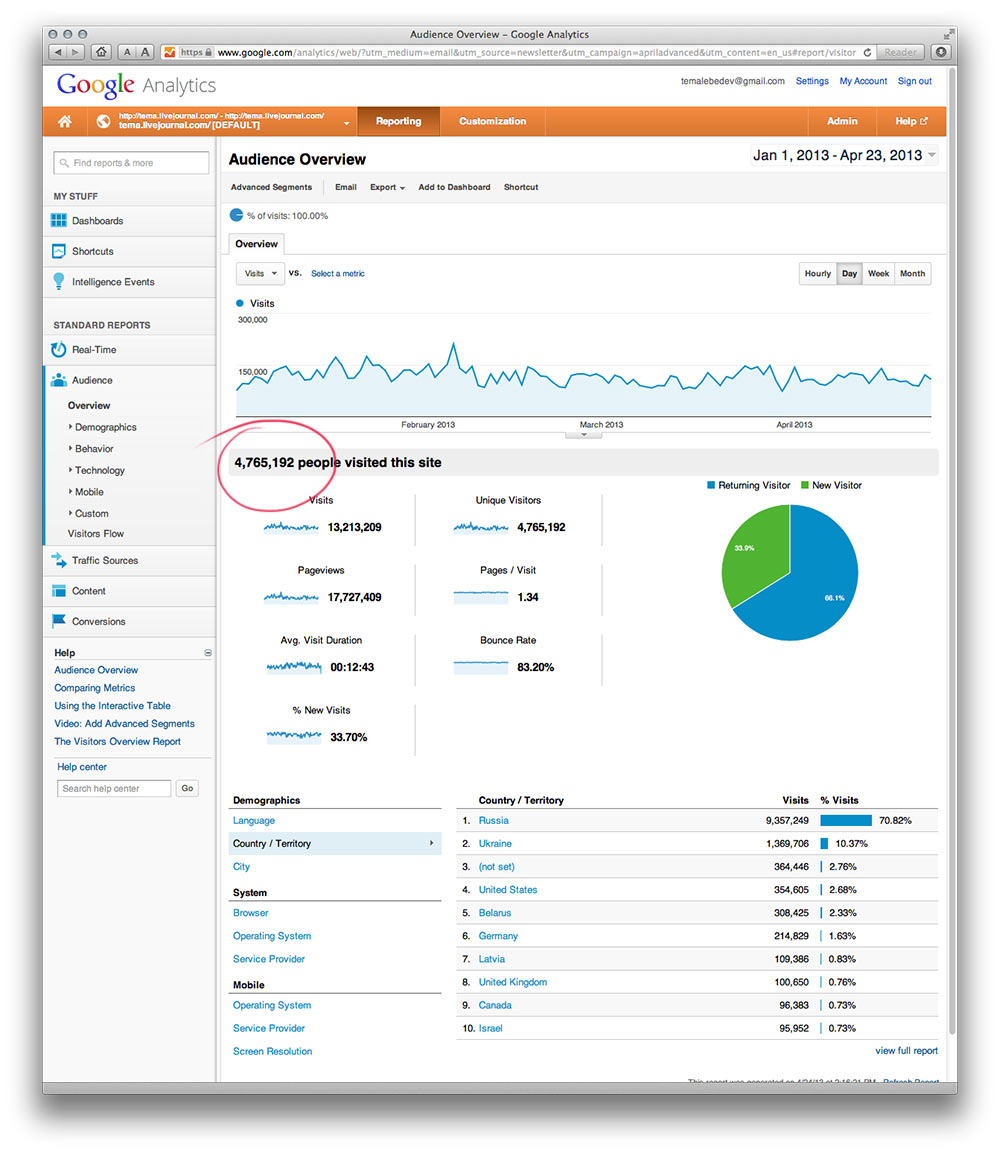Viewport: 1000px width, 1153px height.
Task: Open Content reports icon
Action: click(x=59, y=591)
